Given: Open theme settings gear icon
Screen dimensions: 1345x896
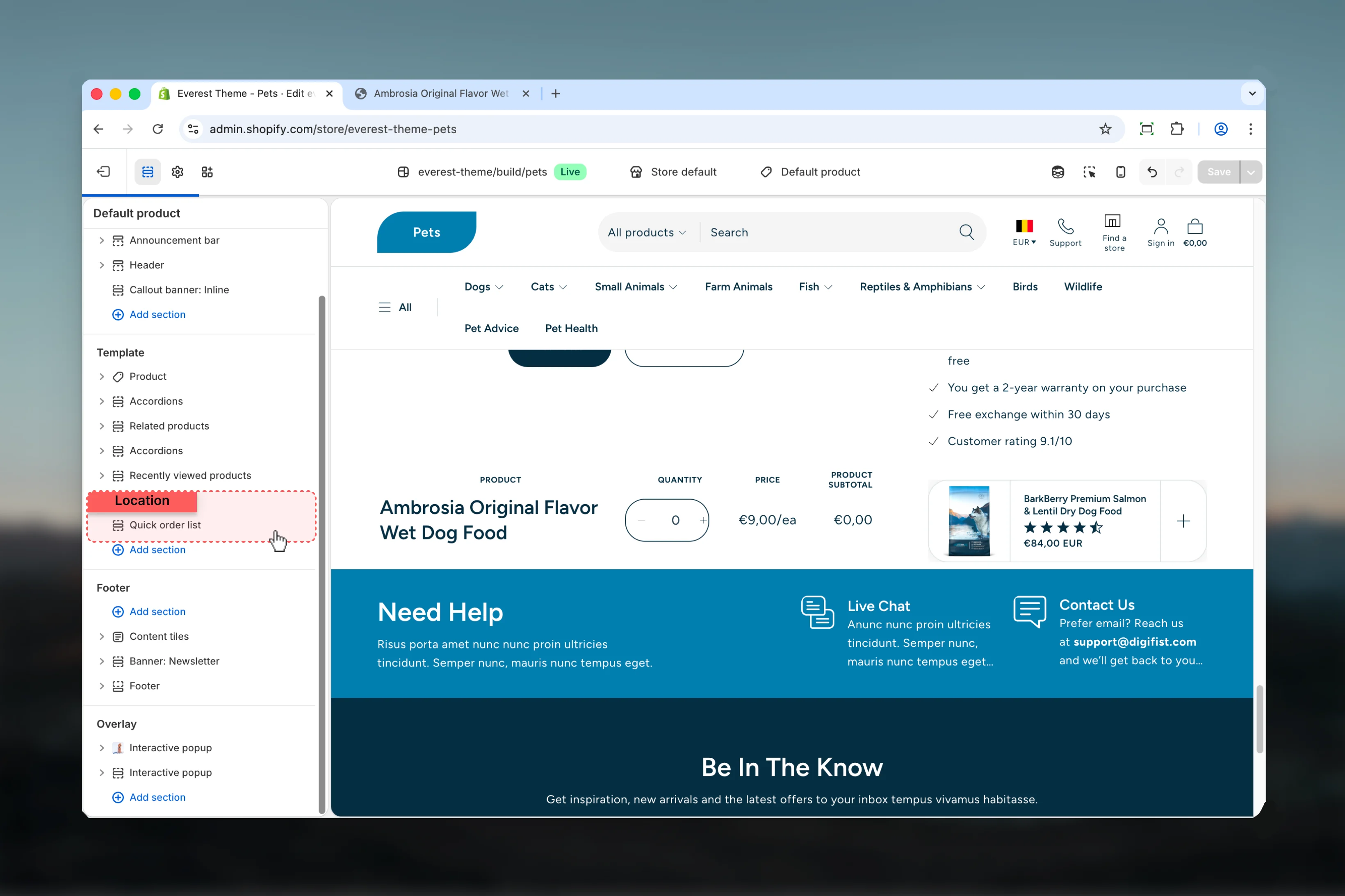Looking at the screenshot, I should click(x=177, y=171).
